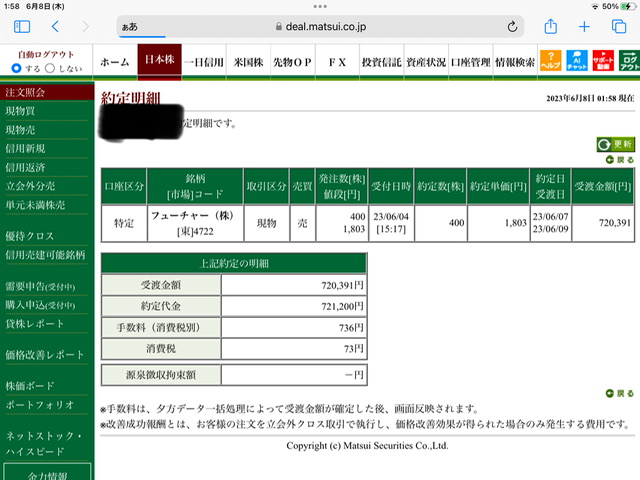This screenshot has height=480, width=640.
Task: Show the tab overview icon
Action: tap(619, 27)
